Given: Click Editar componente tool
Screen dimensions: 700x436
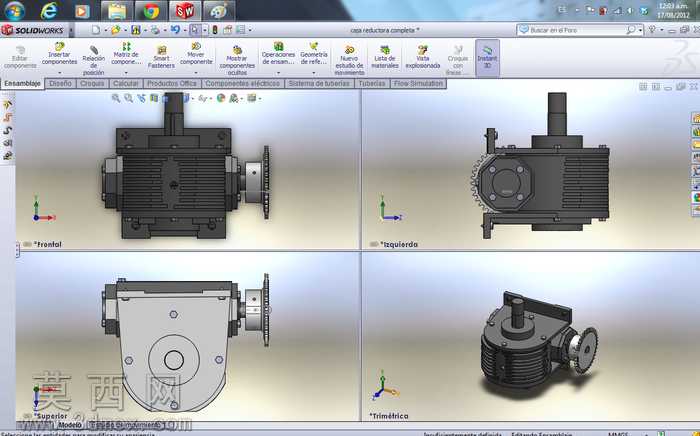Looking at the screenshot, I should pyautogui.click(x=20, y=58).
